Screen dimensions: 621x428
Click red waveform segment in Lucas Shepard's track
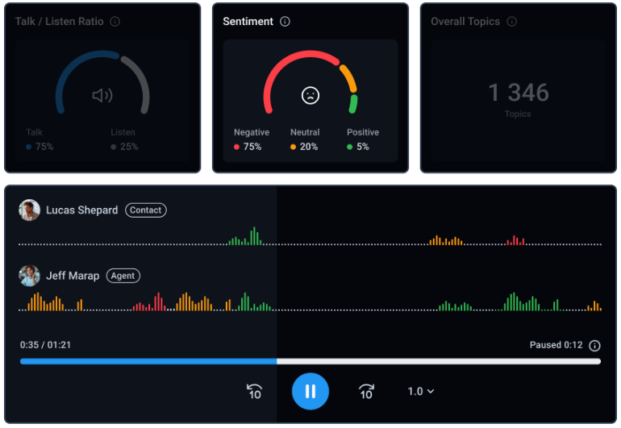click(x=515, y=240)
